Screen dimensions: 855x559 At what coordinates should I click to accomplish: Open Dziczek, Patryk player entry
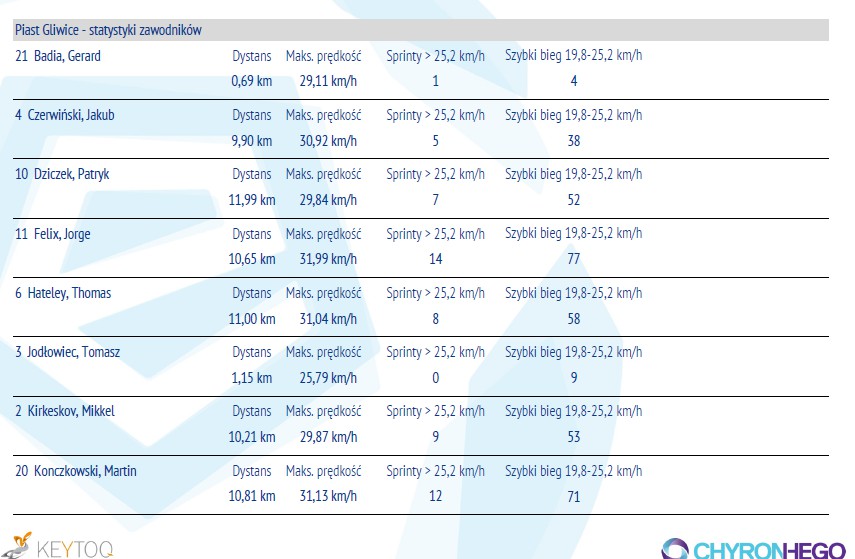71,174
